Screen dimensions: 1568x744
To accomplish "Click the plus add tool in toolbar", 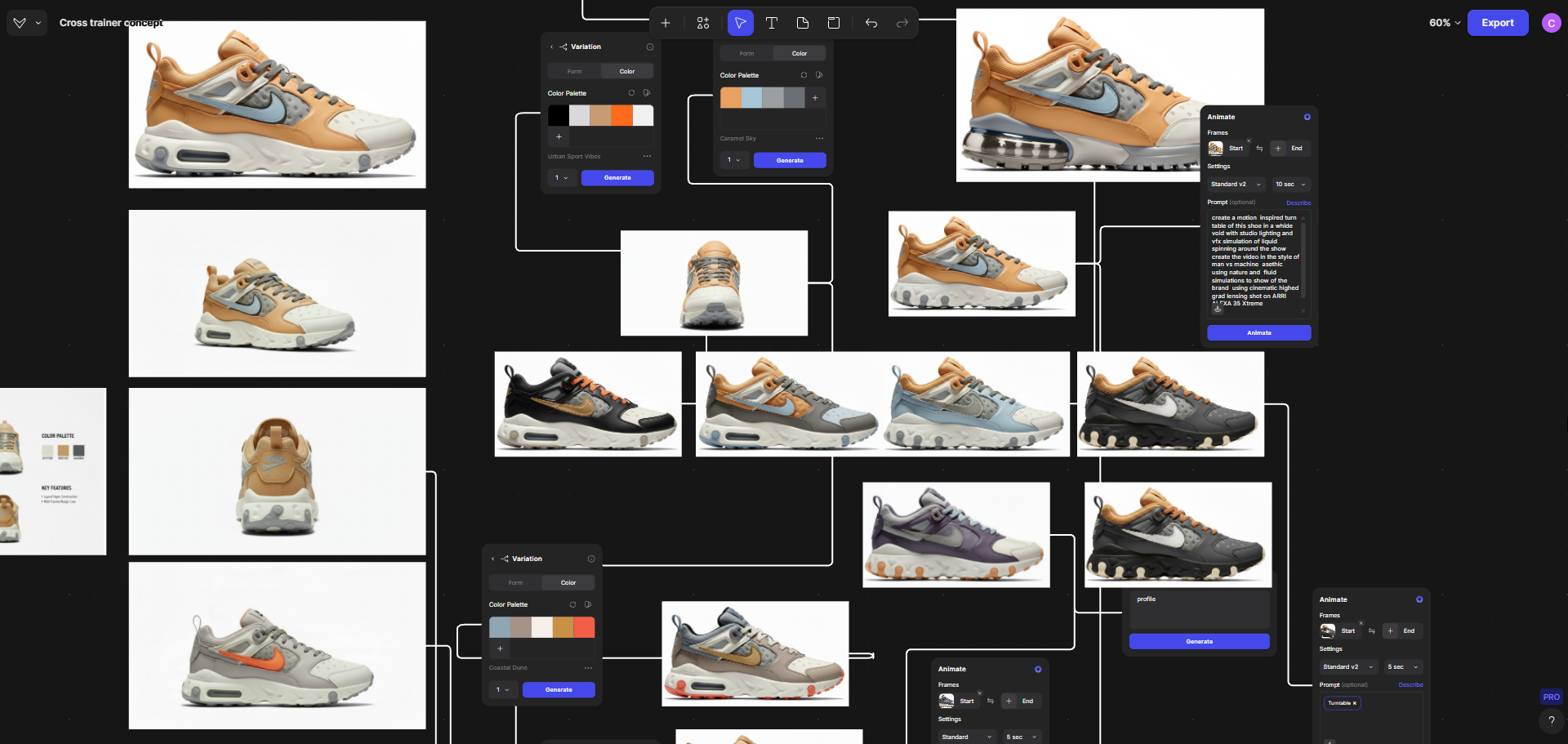I will (666, 23).
